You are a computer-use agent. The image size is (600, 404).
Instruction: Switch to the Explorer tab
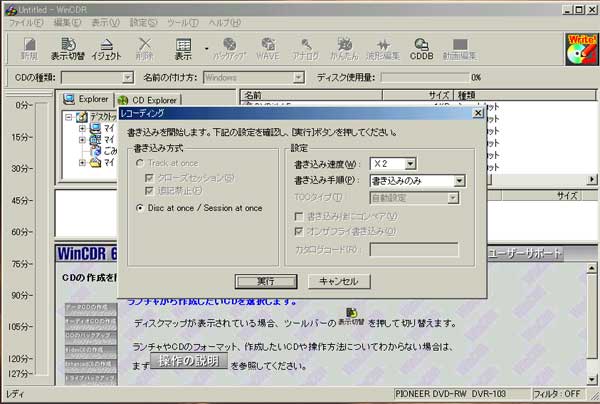click(x=87, y=99)
